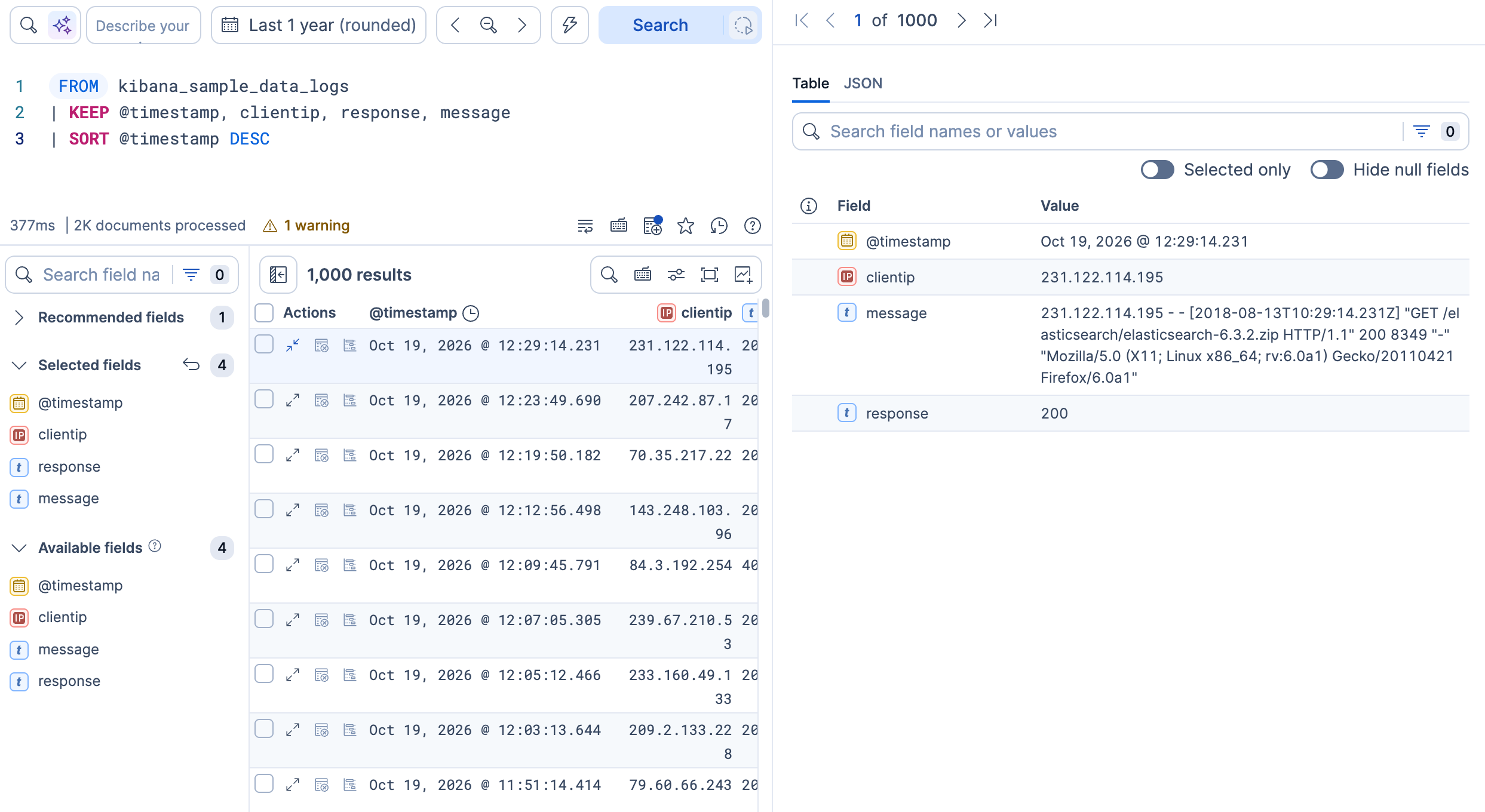Screen dimensions: 1485x812
Task: Click the response value 200 in flyout
Action: pos(1054,413)
